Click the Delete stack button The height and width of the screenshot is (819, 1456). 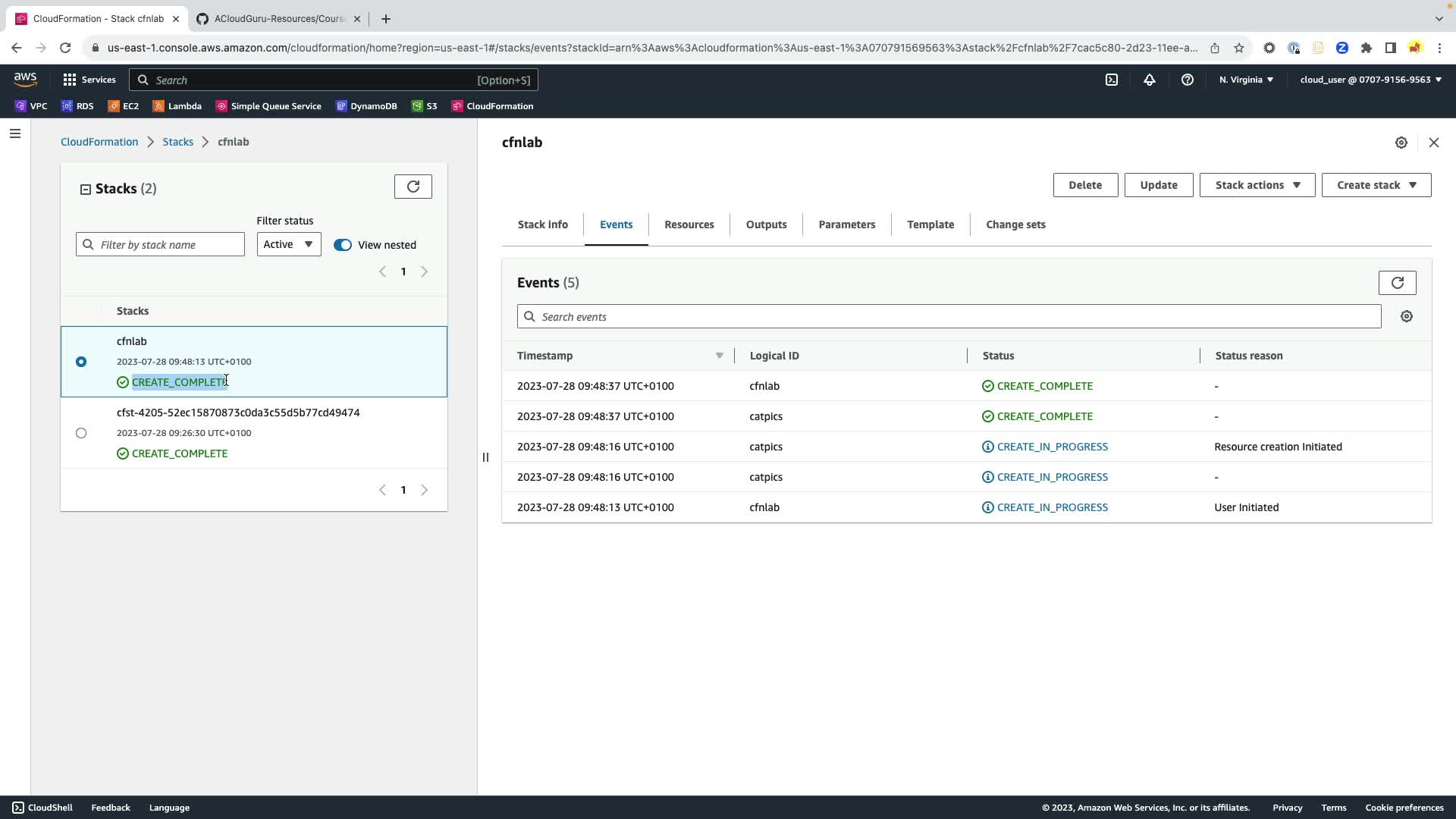1084,185
